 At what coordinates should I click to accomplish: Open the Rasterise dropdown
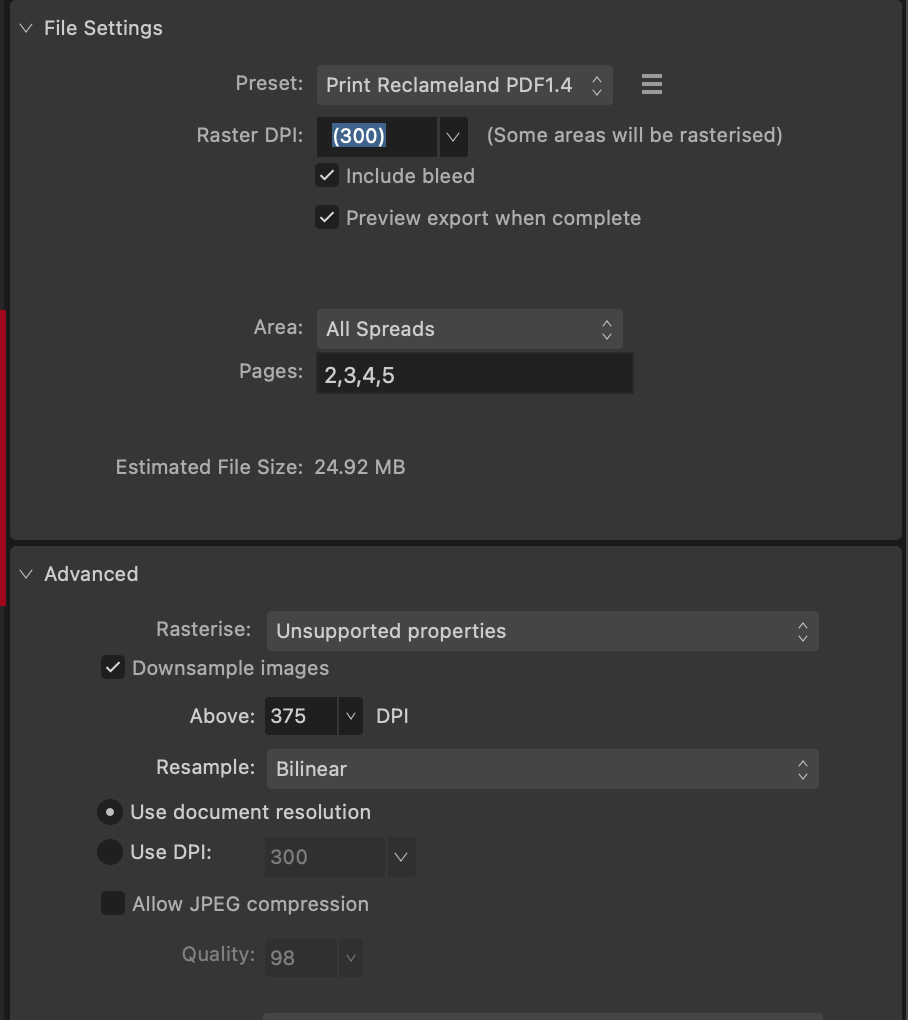coord(542,631)
